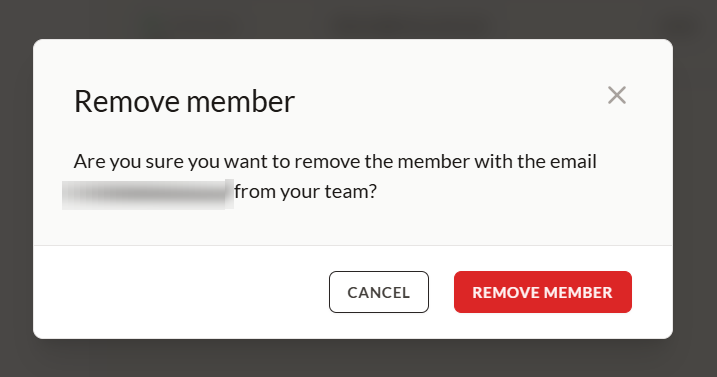Confirm removing the member from the team

[543, 292]
